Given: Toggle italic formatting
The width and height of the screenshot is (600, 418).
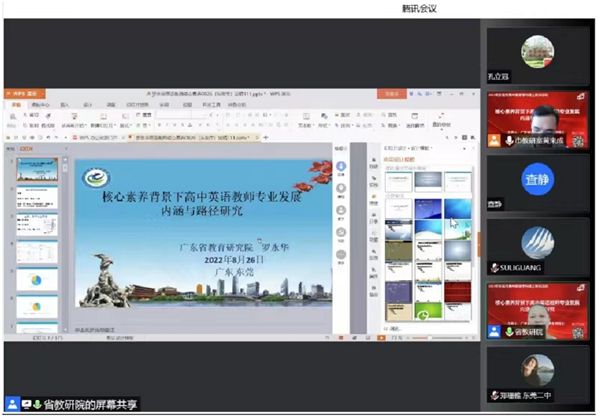Looking at the screenshot, I should (167, 125).
